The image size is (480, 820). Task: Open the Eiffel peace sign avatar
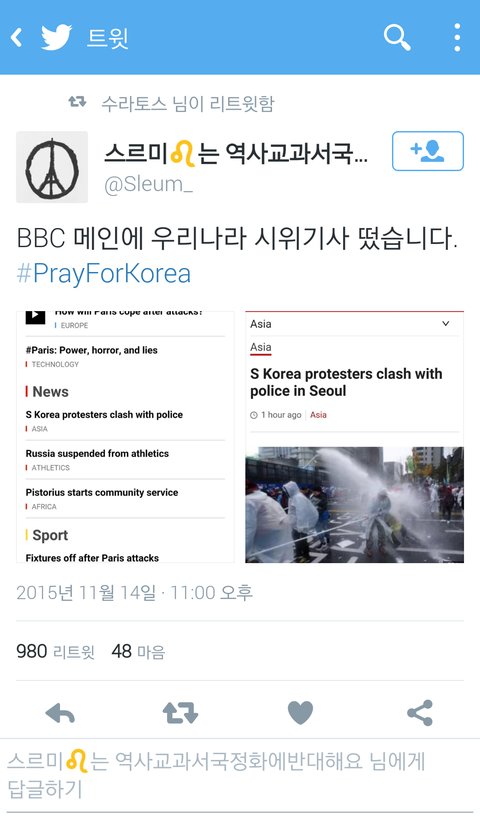pyautogui.click(x=52, y=167)
